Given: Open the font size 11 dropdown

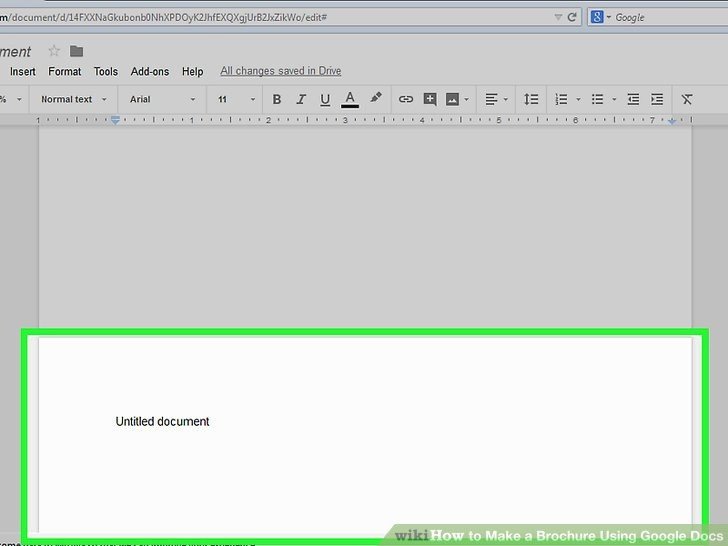Looking at the screenshot, I should [236, 99].
